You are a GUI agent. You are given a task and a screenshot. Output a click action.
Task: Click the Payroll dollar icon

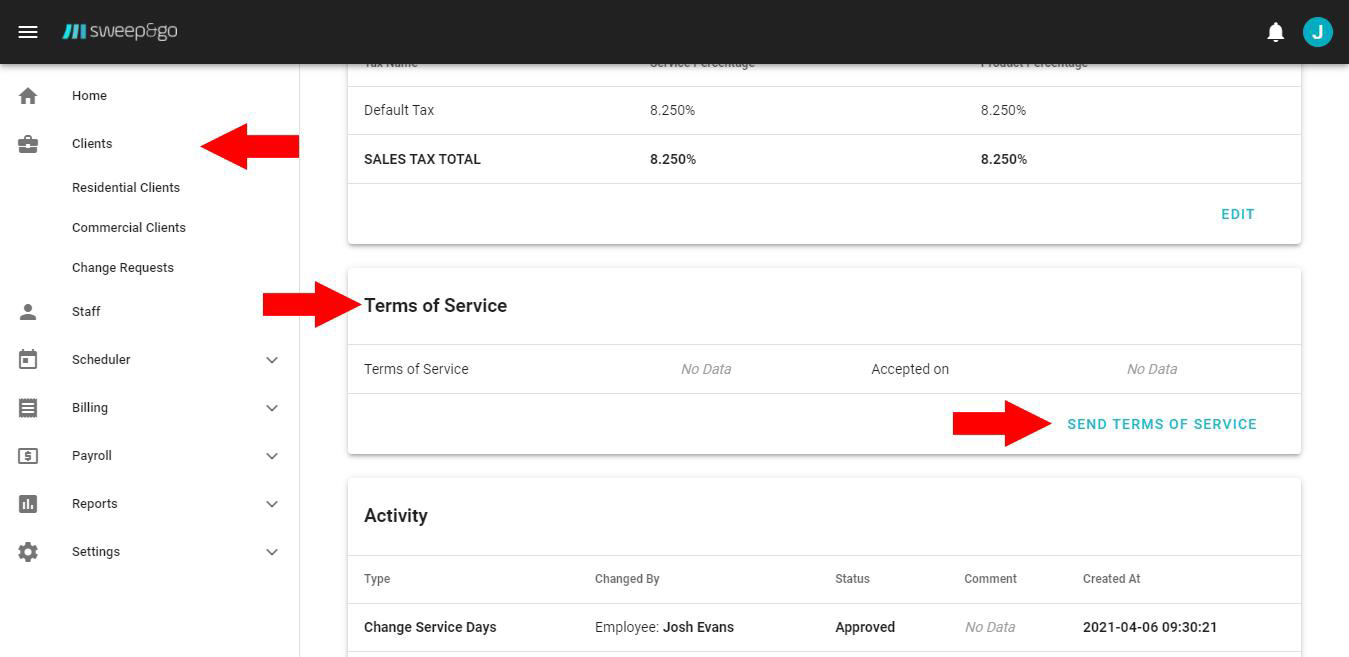[28, 456]
